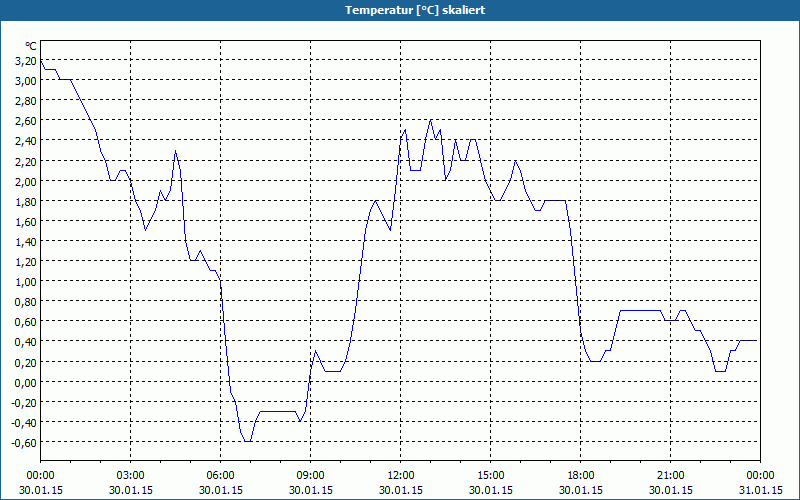Click the '1,60' y-axis label
This screenshot has height=500, width=800.
tap(27, 222)
